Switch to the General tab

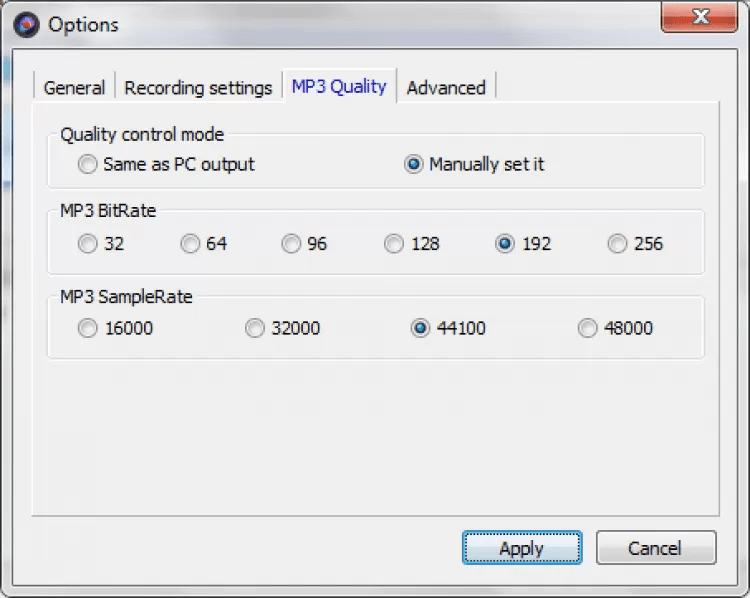point(74,88)
